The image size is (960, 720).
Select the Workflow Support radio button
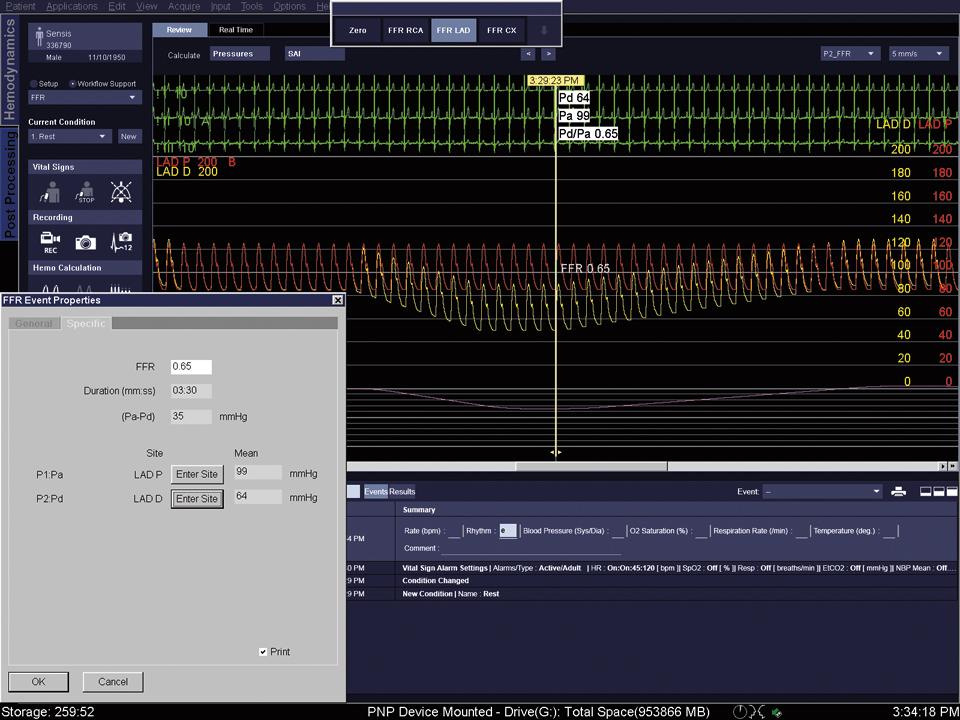[71, 84]
